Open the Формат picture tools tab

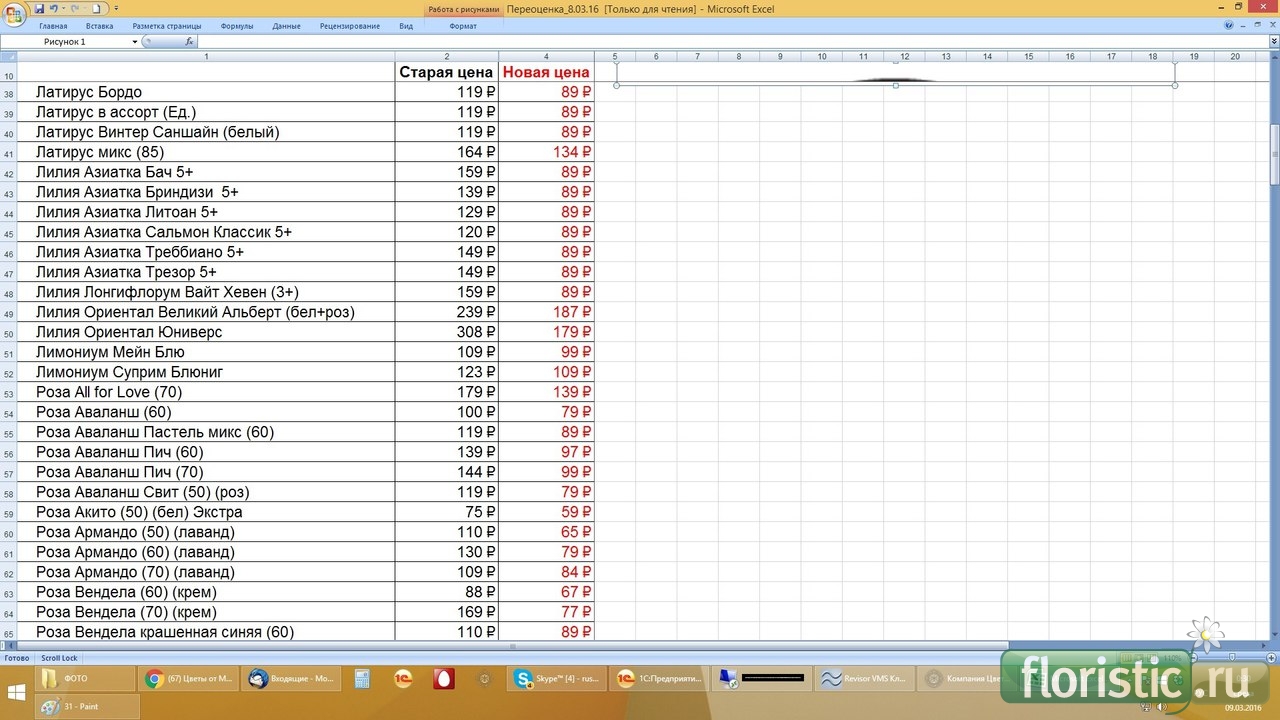click(x=463, y=26)
